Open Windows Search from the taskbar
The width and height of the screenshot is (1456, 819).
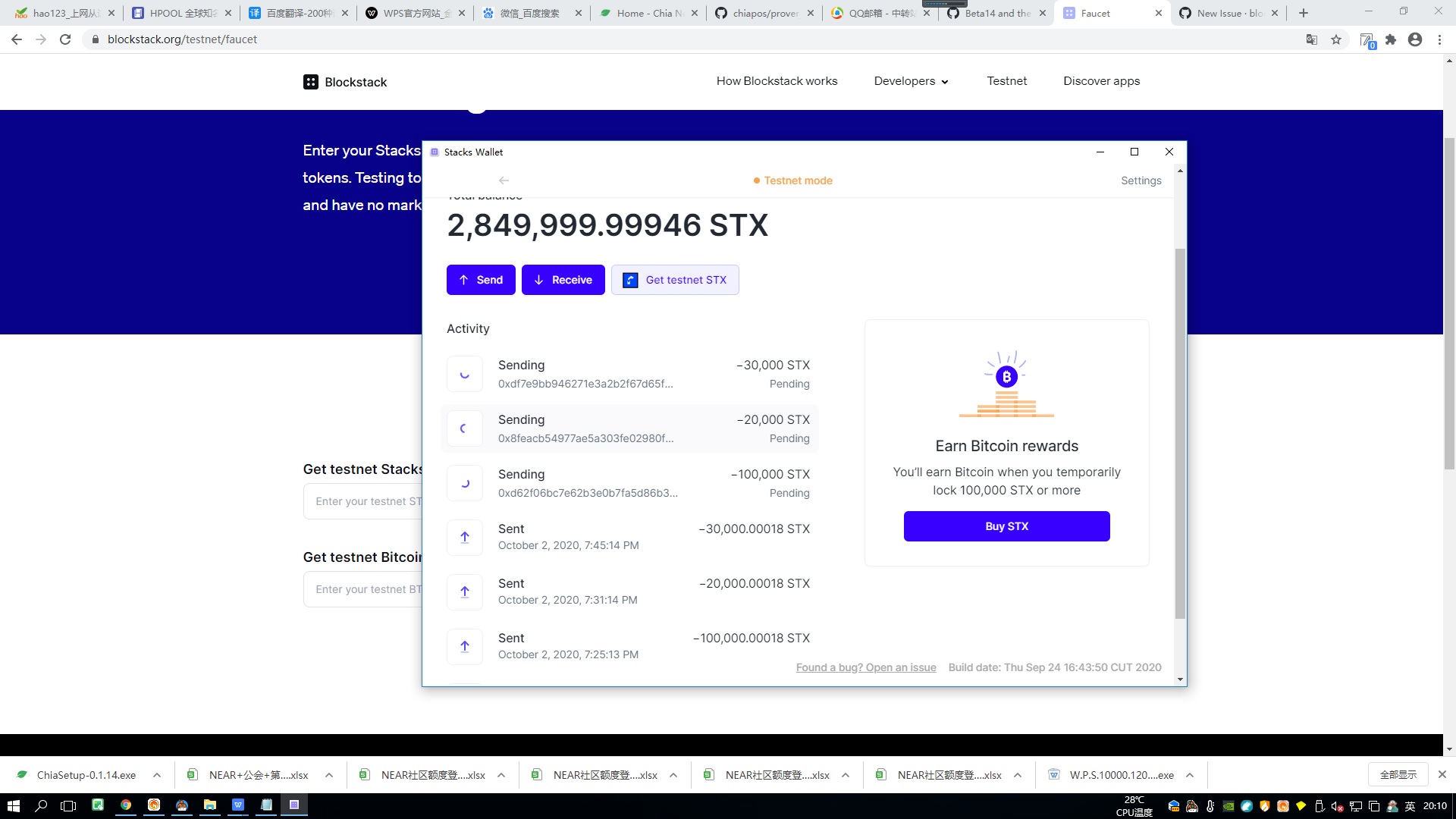tap(41, 805)
